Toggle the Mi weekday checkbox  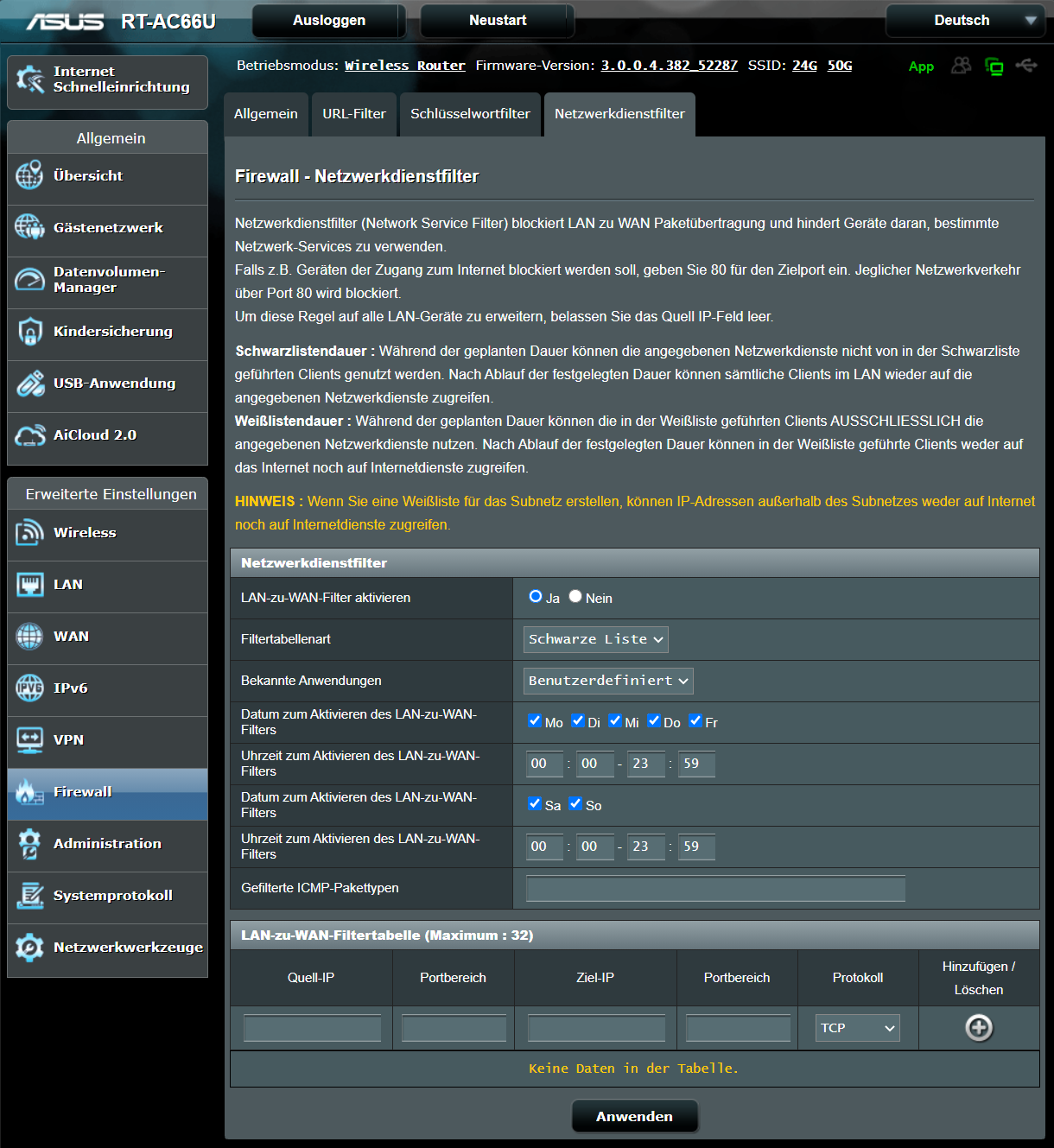(615, 720)
